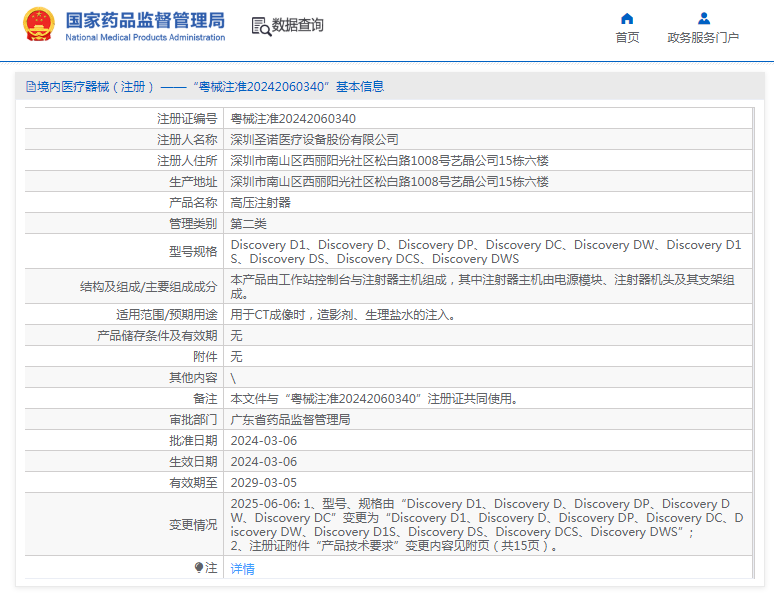Click the 审批部门 row label
The image size is (774, 594).
pos(193,420)
